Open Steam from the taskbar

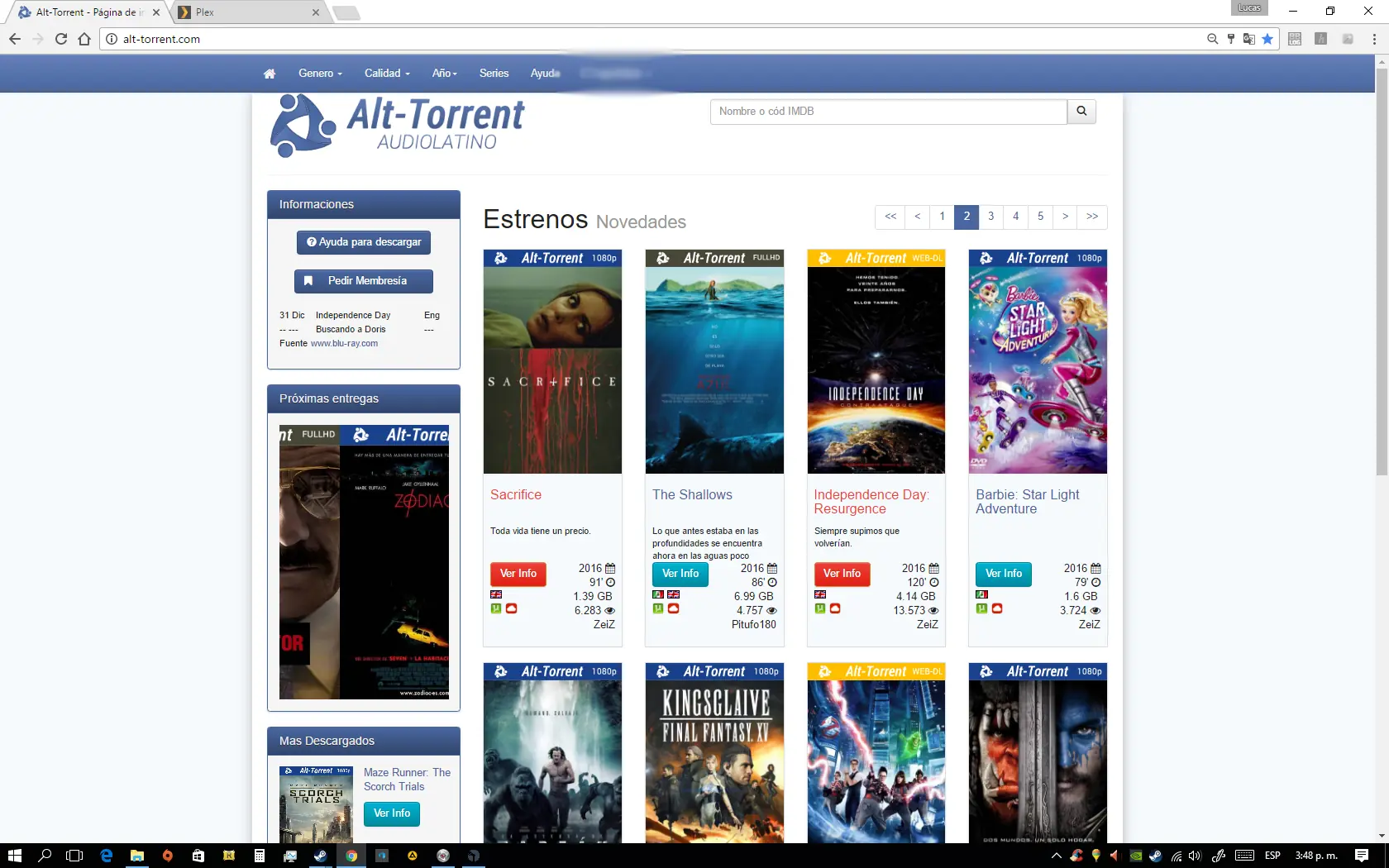321,856
